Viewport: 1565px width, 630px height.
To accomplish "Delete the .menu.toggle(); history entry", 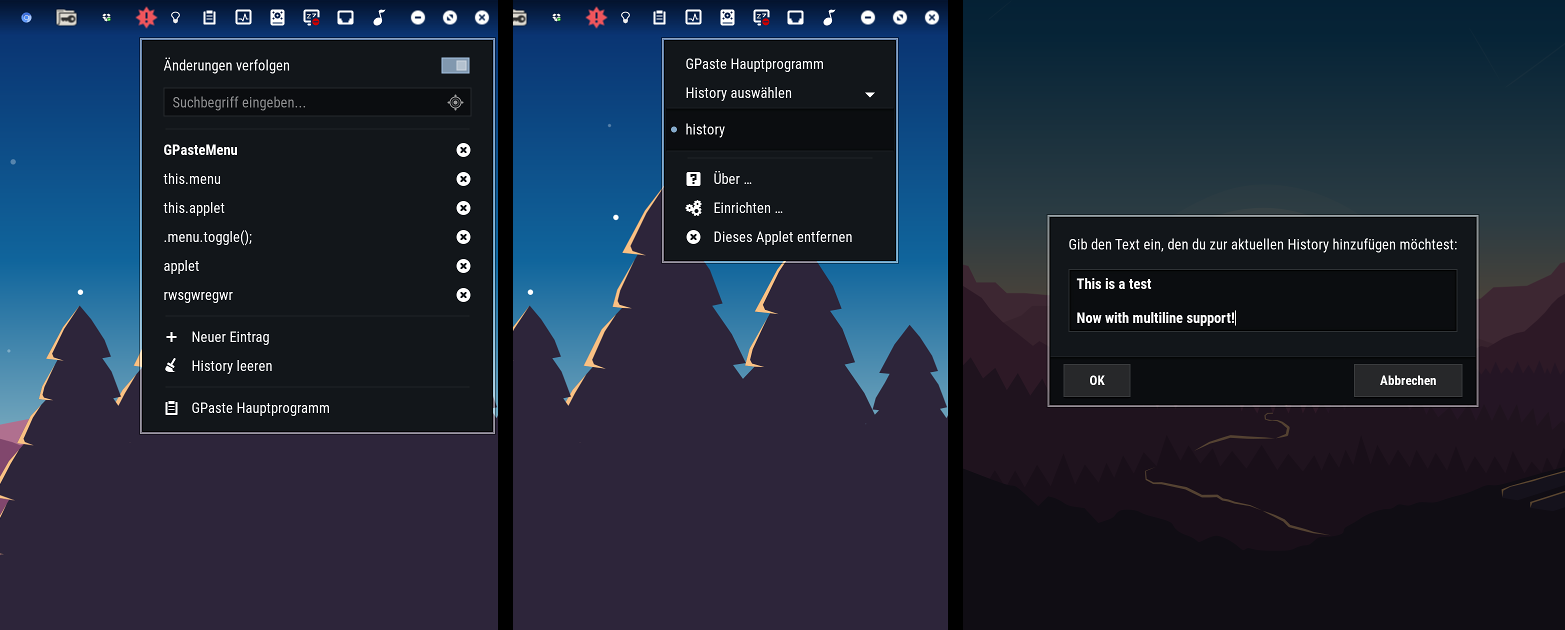I will pyautogui.click(x=463, y=237).
